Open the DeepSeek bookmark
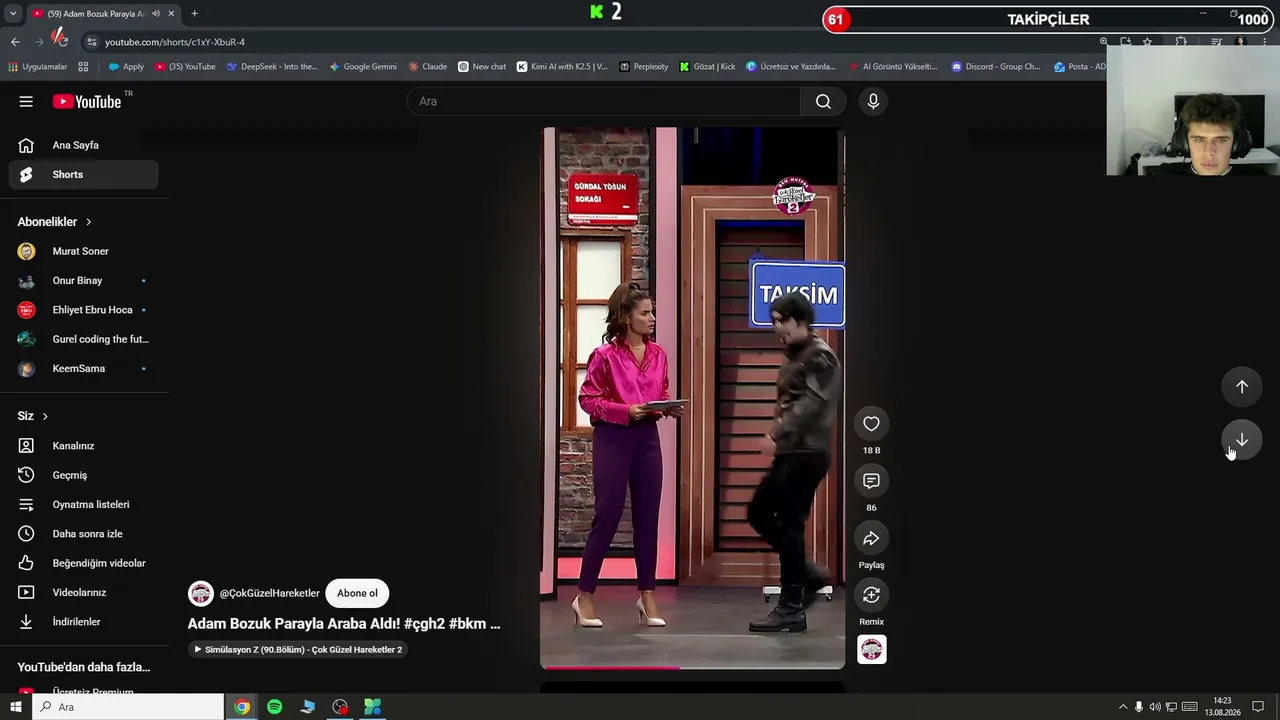The image size is (1280, 720). tap(272, 67)
